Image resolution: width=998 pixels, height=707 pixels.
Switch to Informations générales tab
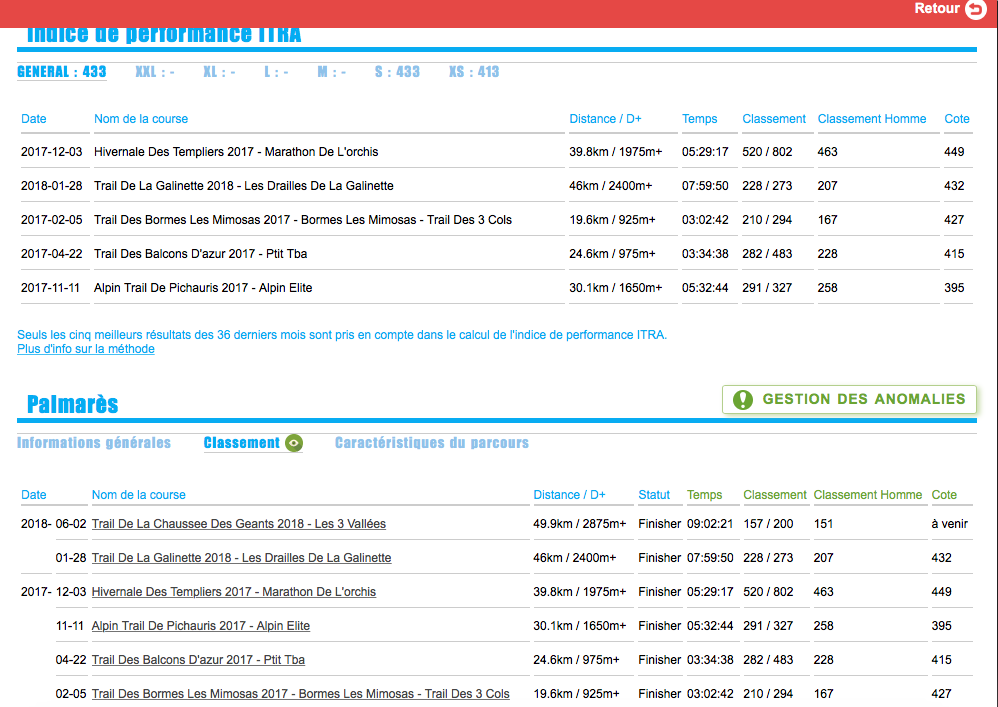(x=94, y=443)
